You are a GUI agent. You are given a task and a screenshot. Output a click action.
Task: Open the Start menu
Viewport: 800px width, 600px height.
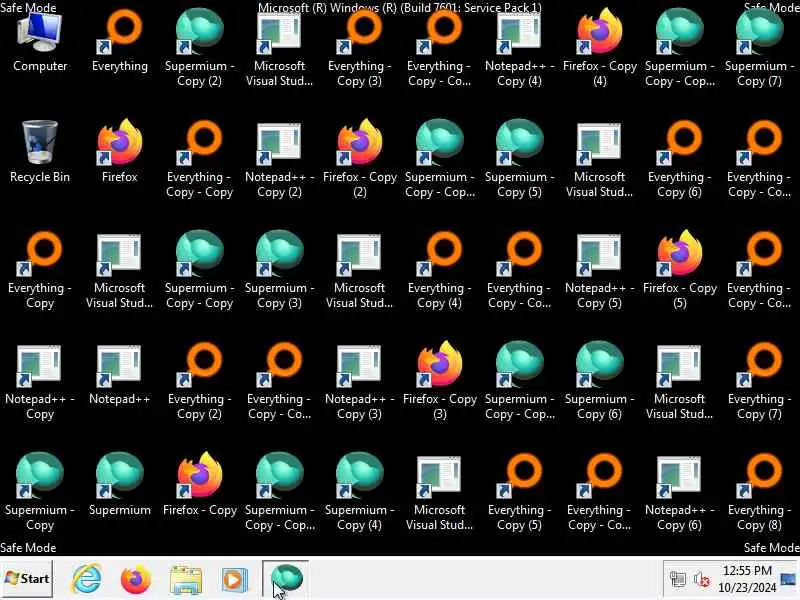tap(27, 579)
